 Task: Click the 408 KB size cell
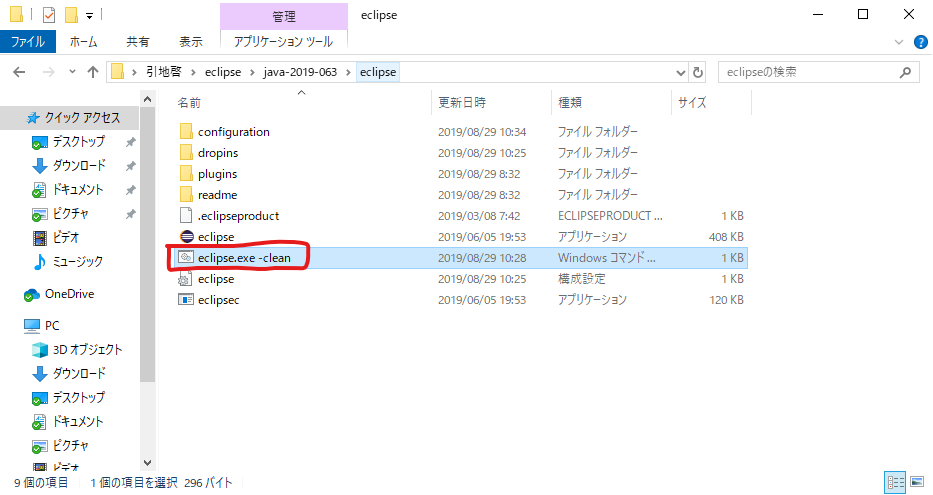[726, 237]
